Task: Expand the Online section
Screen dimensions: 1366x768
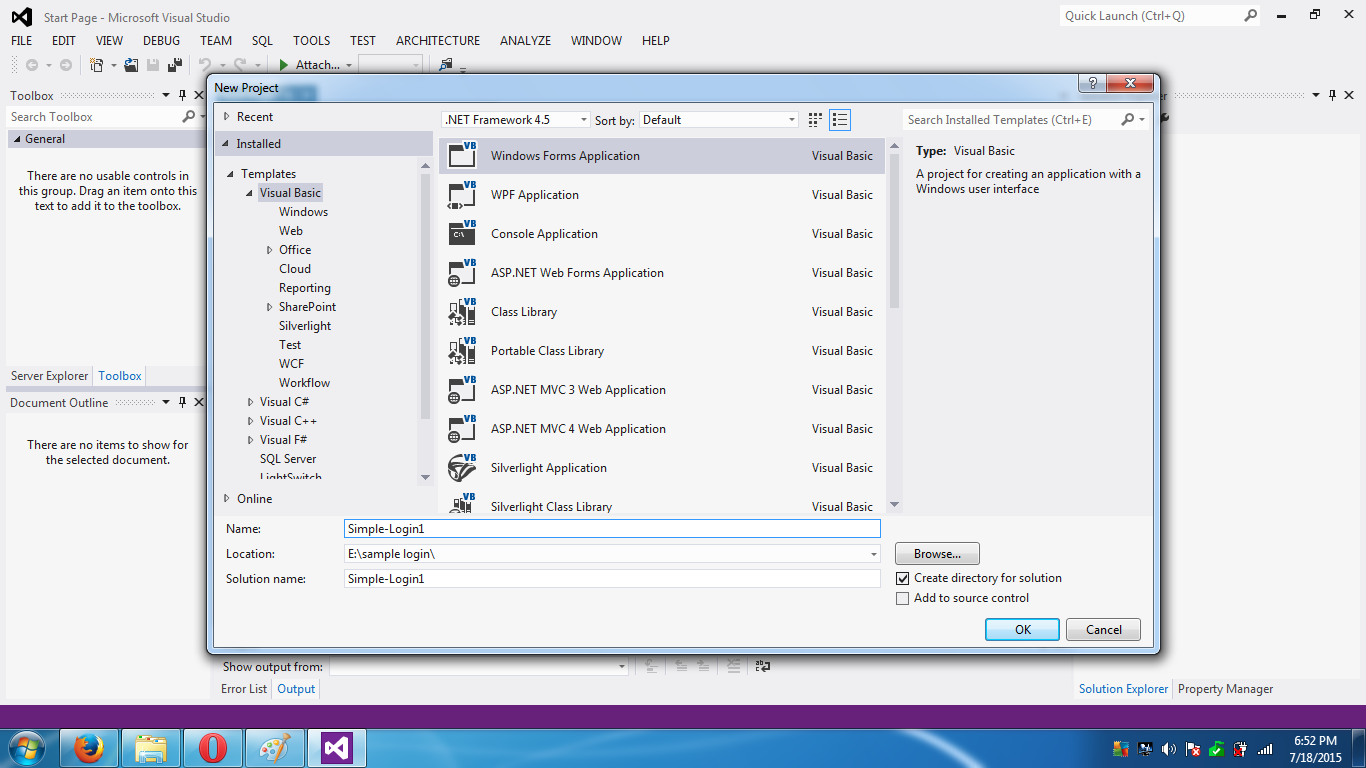Action: [226, 498]
